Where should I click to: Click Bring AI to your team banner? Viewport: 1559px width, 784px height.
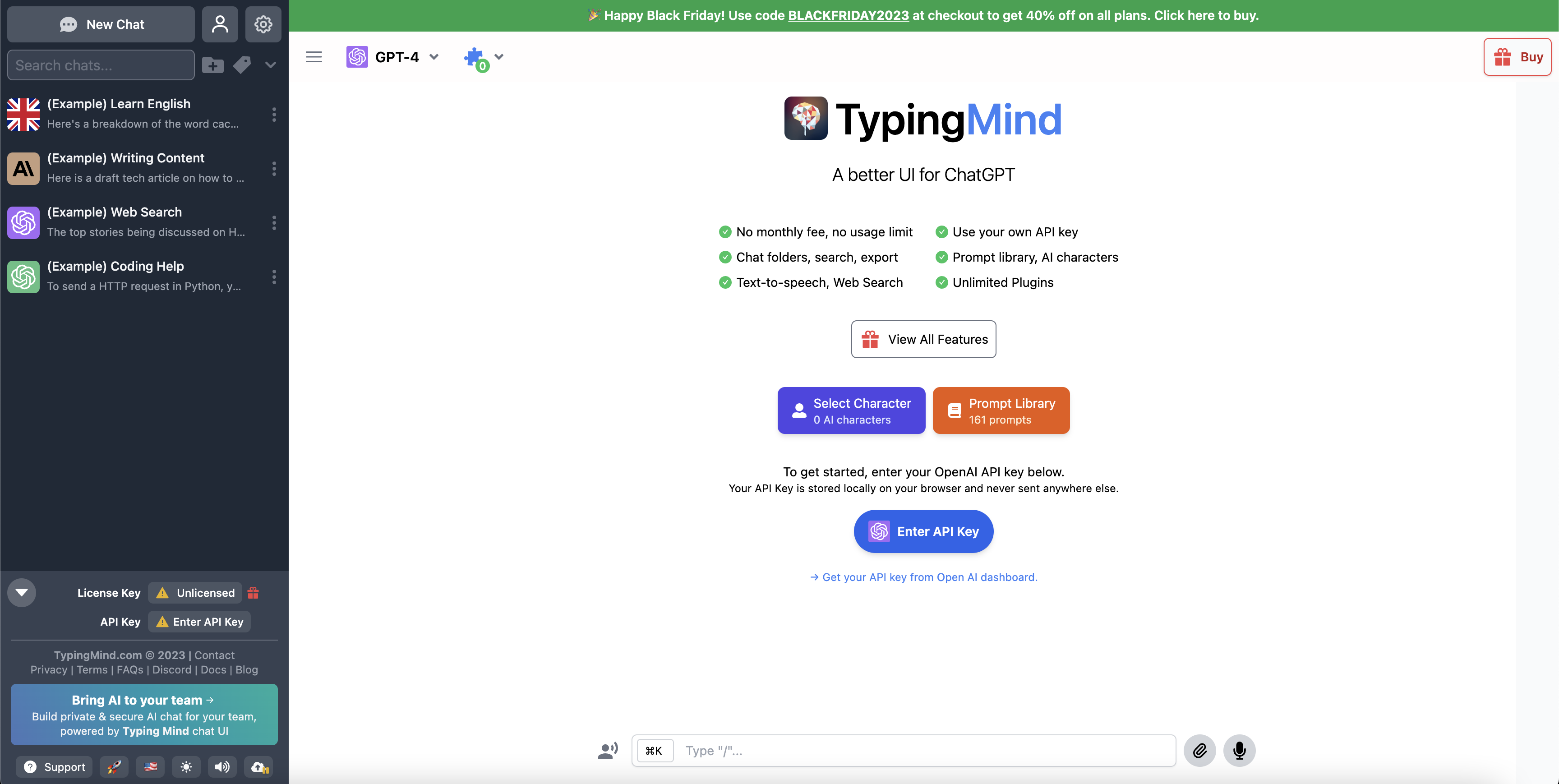click(144, 715)
